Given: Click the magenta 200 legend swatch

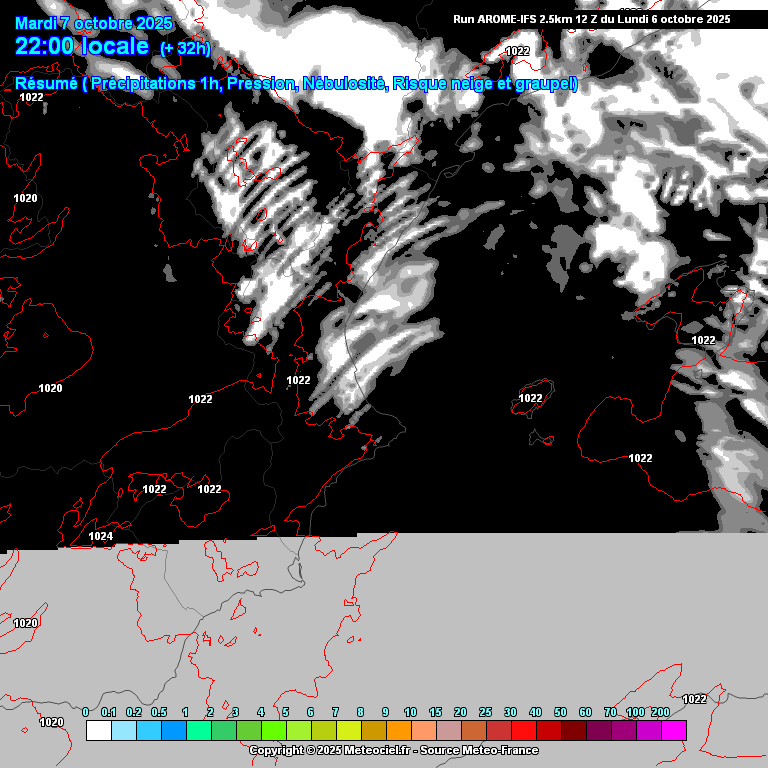Looking at the screenshot, I should pos(674,731).
